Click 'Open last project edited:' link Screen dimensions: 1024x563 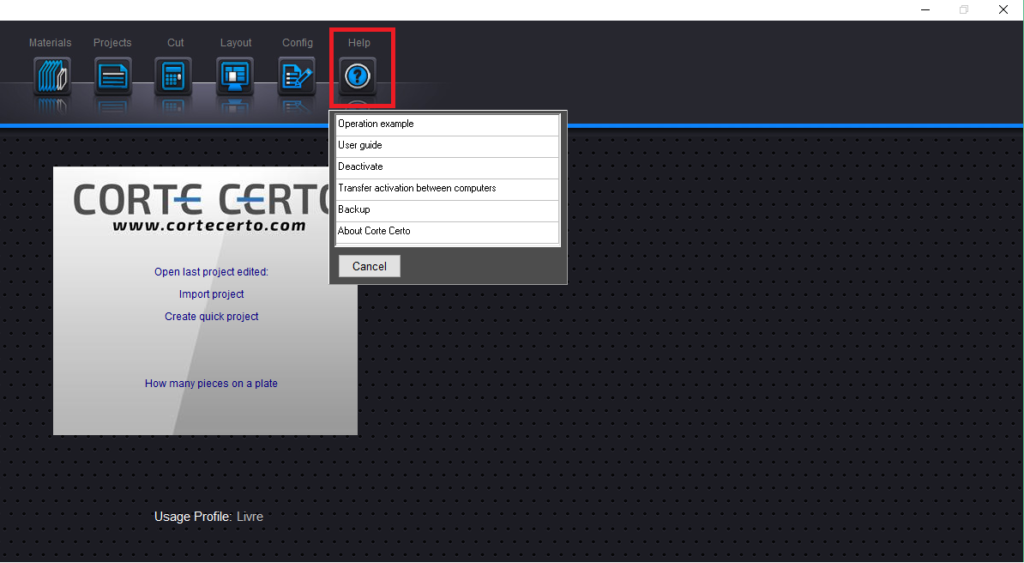coord(211,272)
